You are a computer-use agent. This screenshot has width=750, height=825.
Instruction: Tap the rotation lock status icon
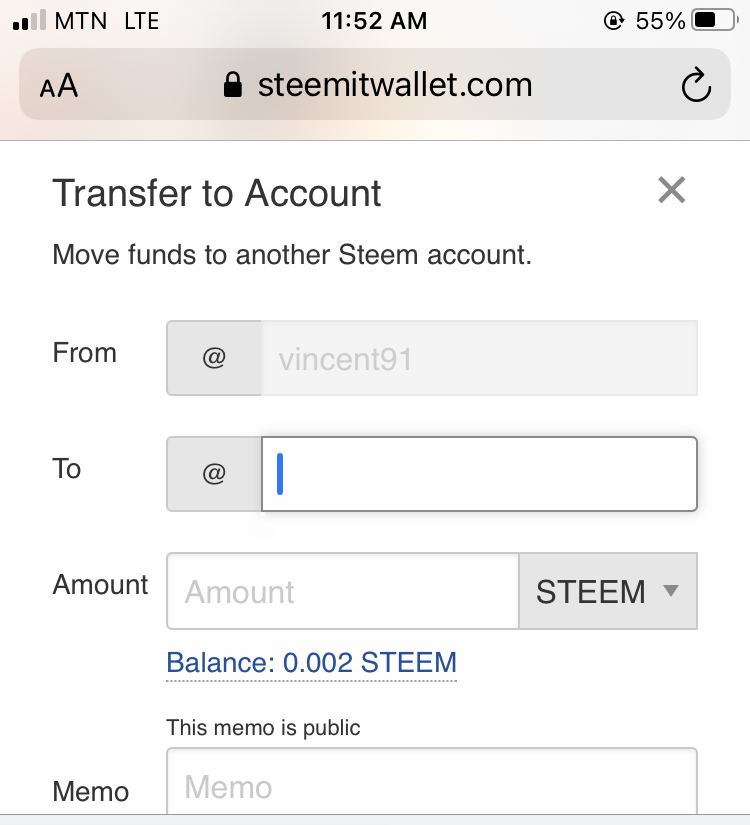pyautogui.click(x=614, y=20)
